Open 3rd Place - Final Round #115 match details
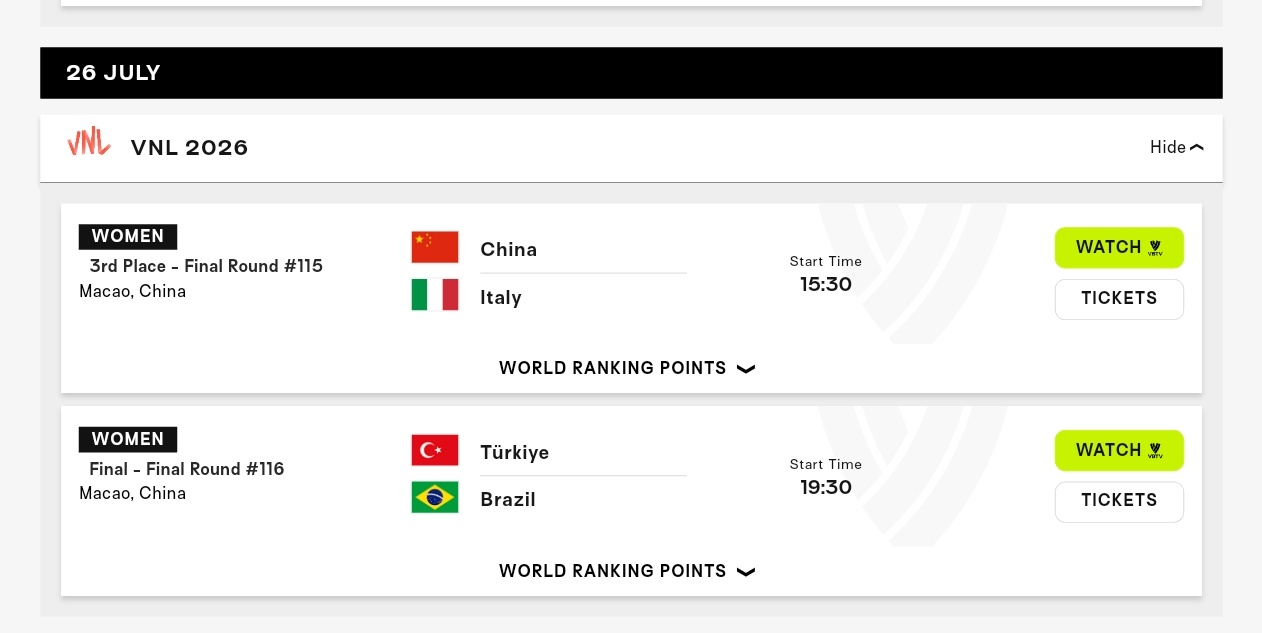Image resolution: width=1262 pixels, height=633 pixels. [206, 266]
